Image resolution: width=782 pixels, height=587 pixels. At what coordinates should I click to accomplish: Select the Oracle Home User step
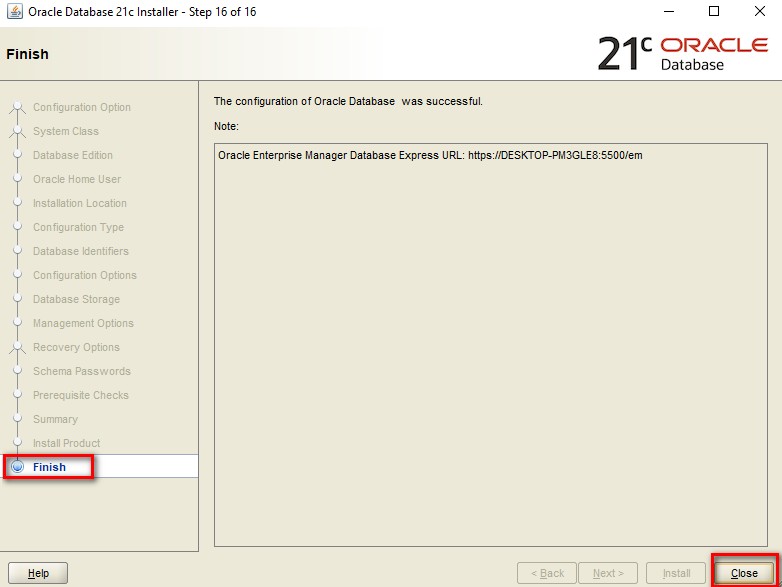click(x=77, y=179)
